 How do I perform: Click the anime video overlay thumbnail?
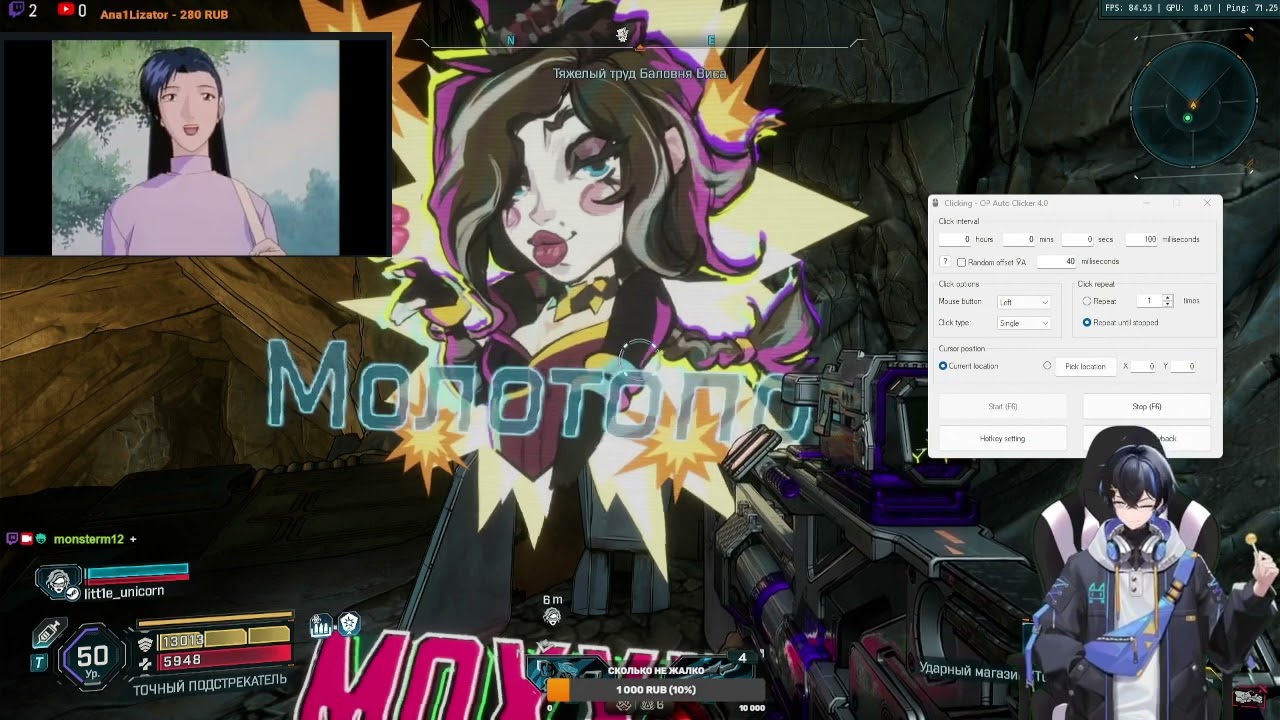point(196,148)
